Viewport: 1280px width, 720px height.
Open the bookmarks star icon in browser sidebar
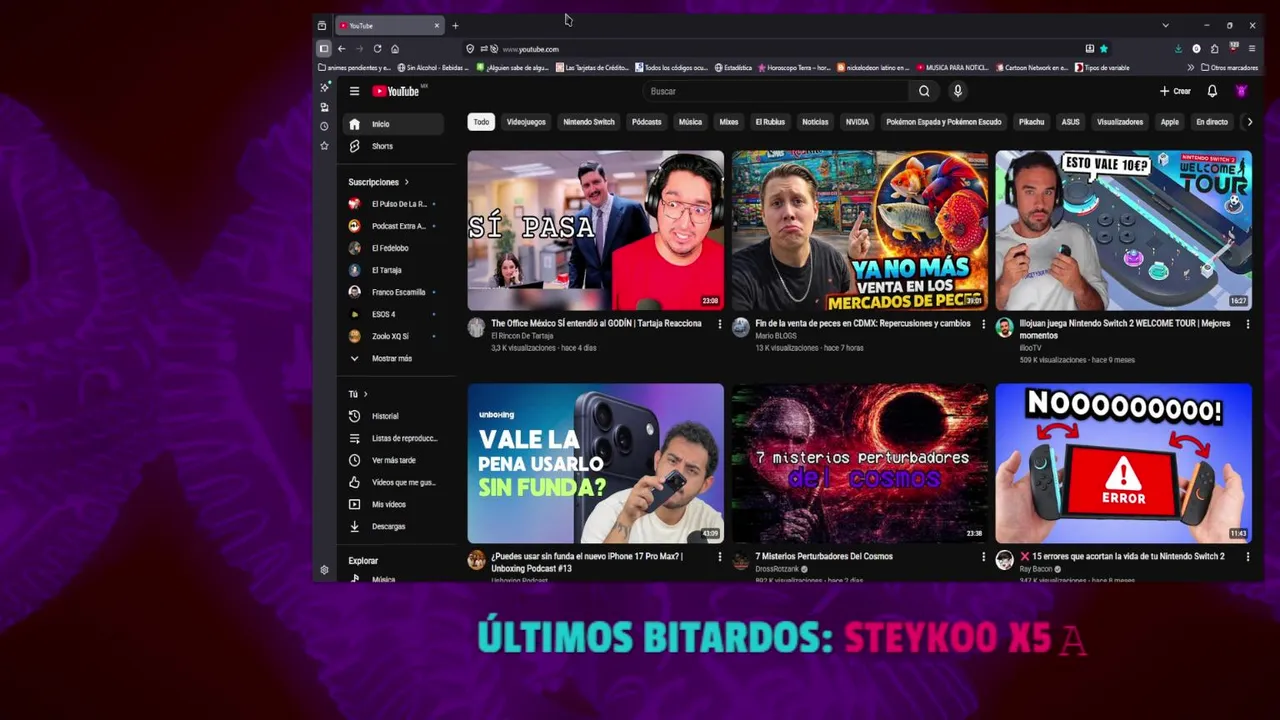[324, 146]
